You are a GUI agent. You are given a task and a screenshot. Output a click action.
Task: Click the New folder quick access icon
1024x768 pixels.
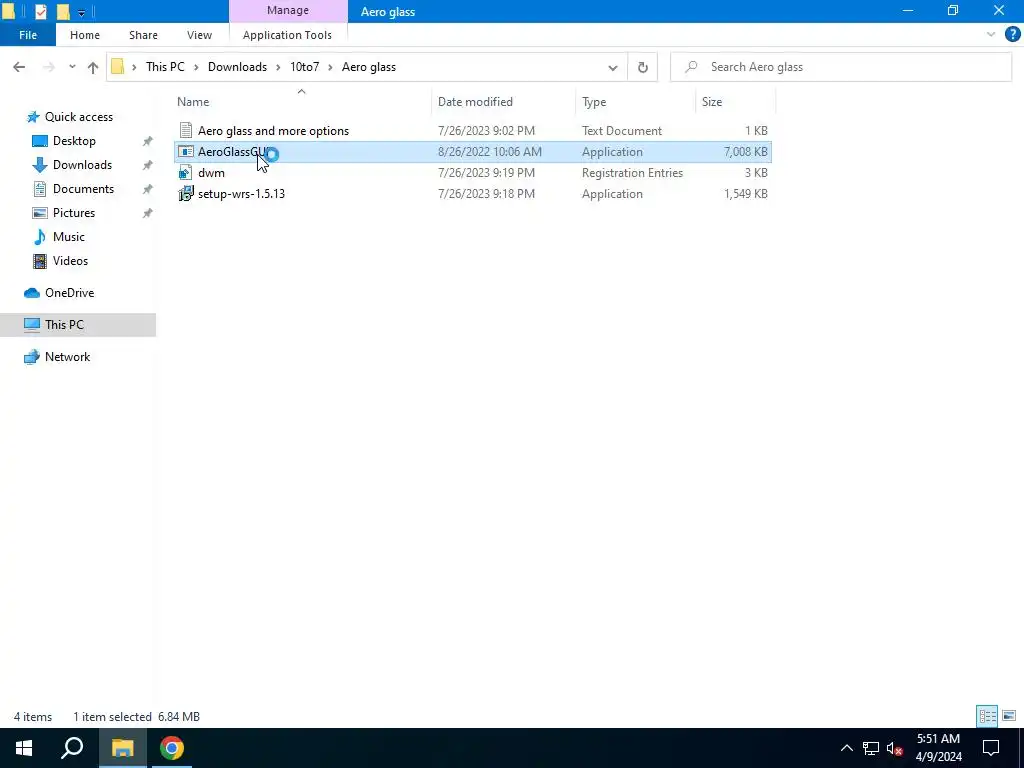pyautogui.click(x=63, y=11)
